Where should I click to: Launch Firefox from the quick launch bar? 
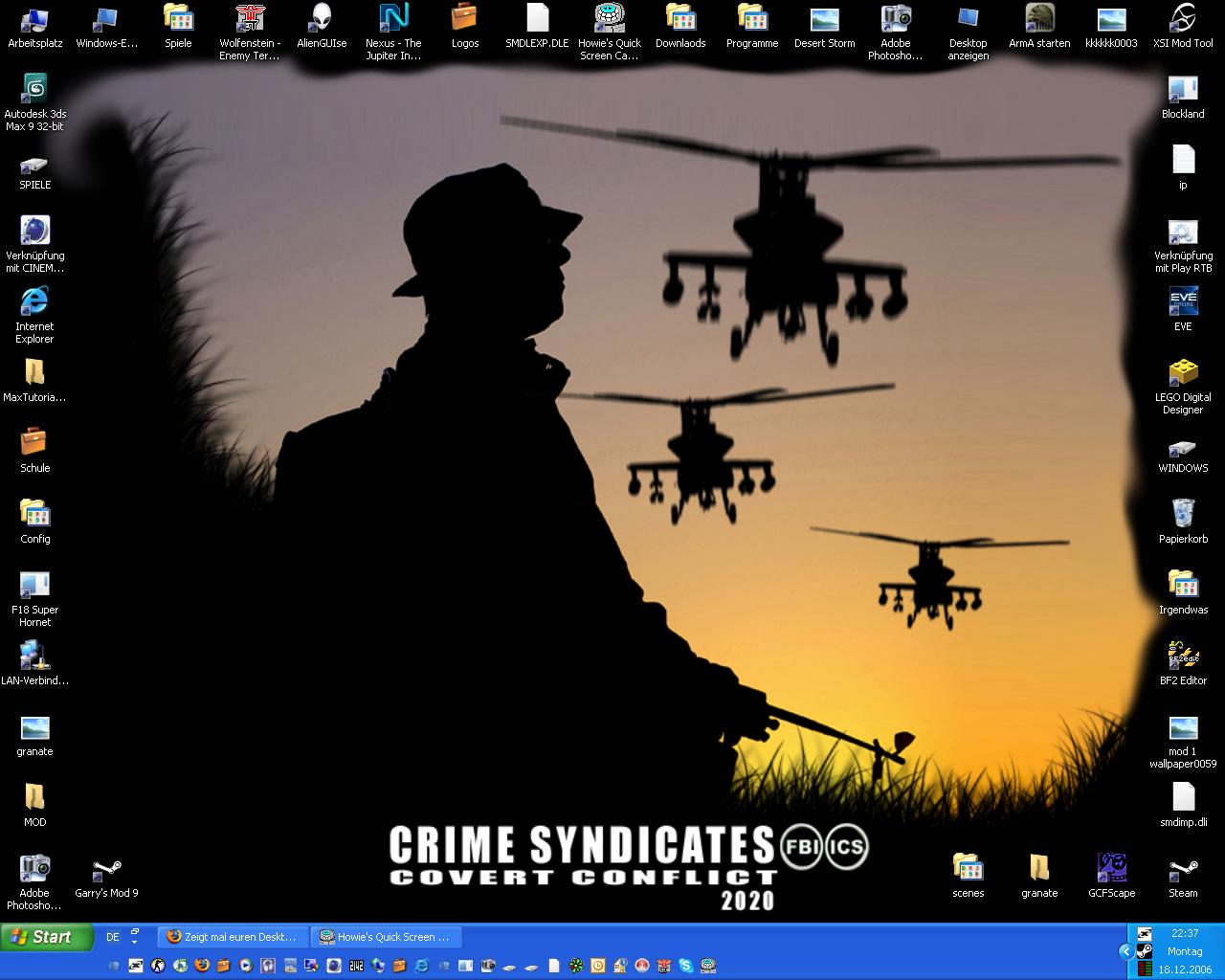[201, 966]
